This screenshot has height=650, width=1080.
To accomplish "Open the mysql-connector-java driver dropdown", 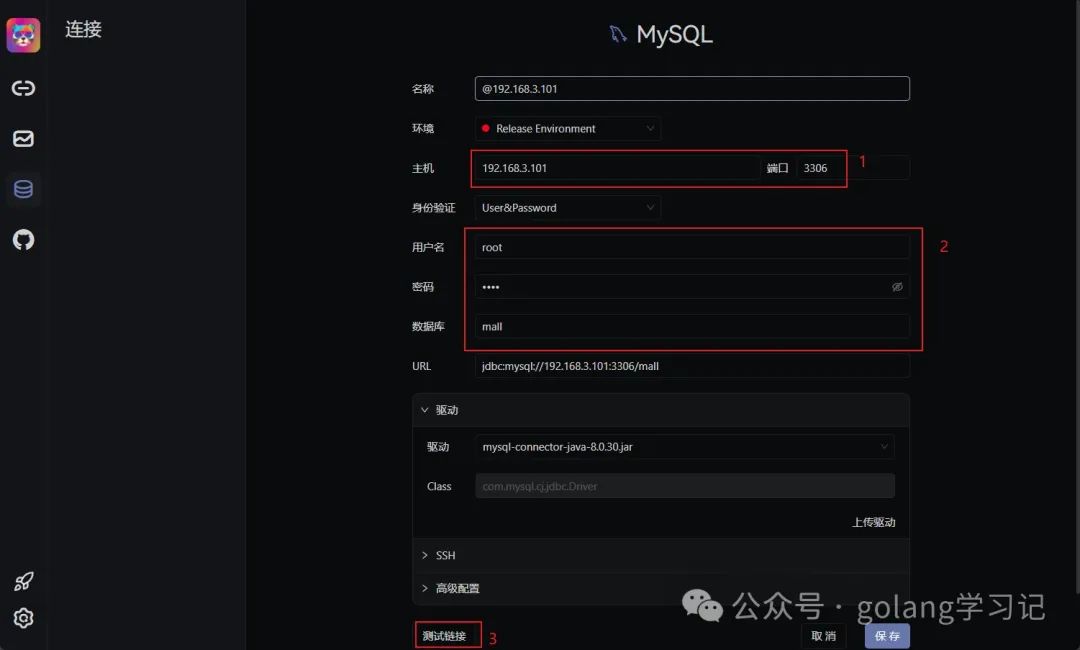I will 685,447.
